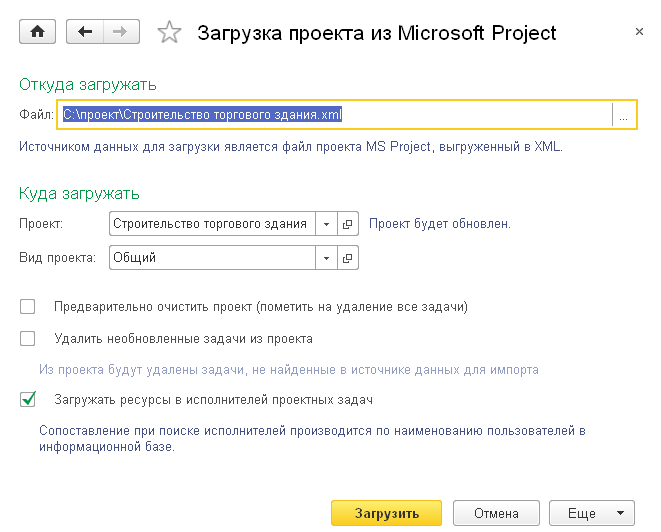
Task: Uncheck 'Загружать ресурсы в исполнителей' checkbox
Action: (28, 400)
